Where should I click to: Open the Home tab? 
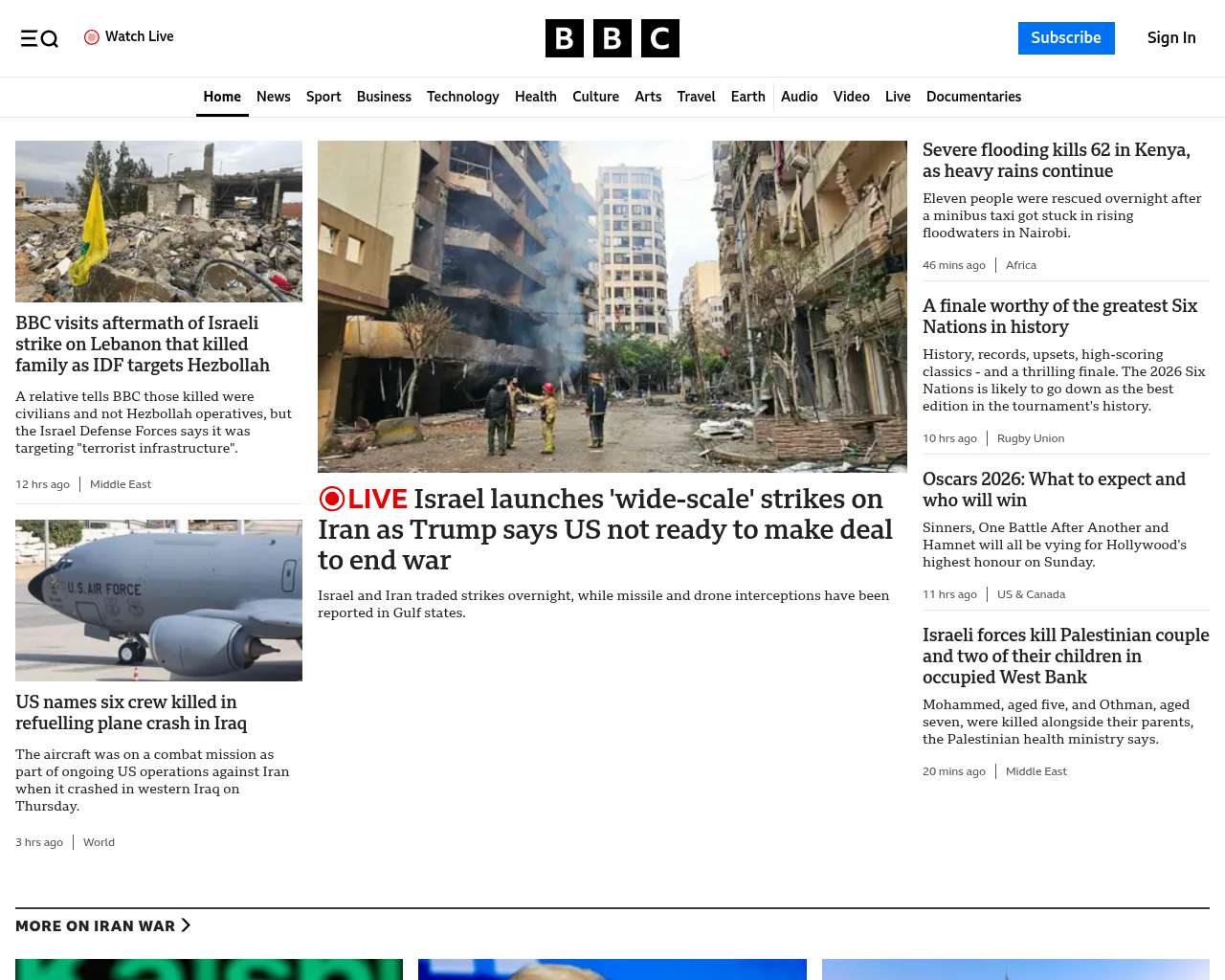[x=222, y=97]
